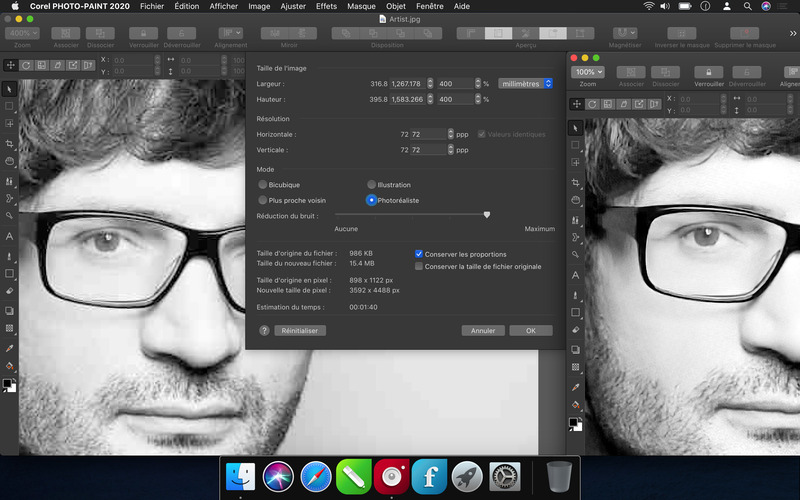The width and height of the screenshot is (800, 500).
Task: Click the Réinitialiser button
Action: 299,331
